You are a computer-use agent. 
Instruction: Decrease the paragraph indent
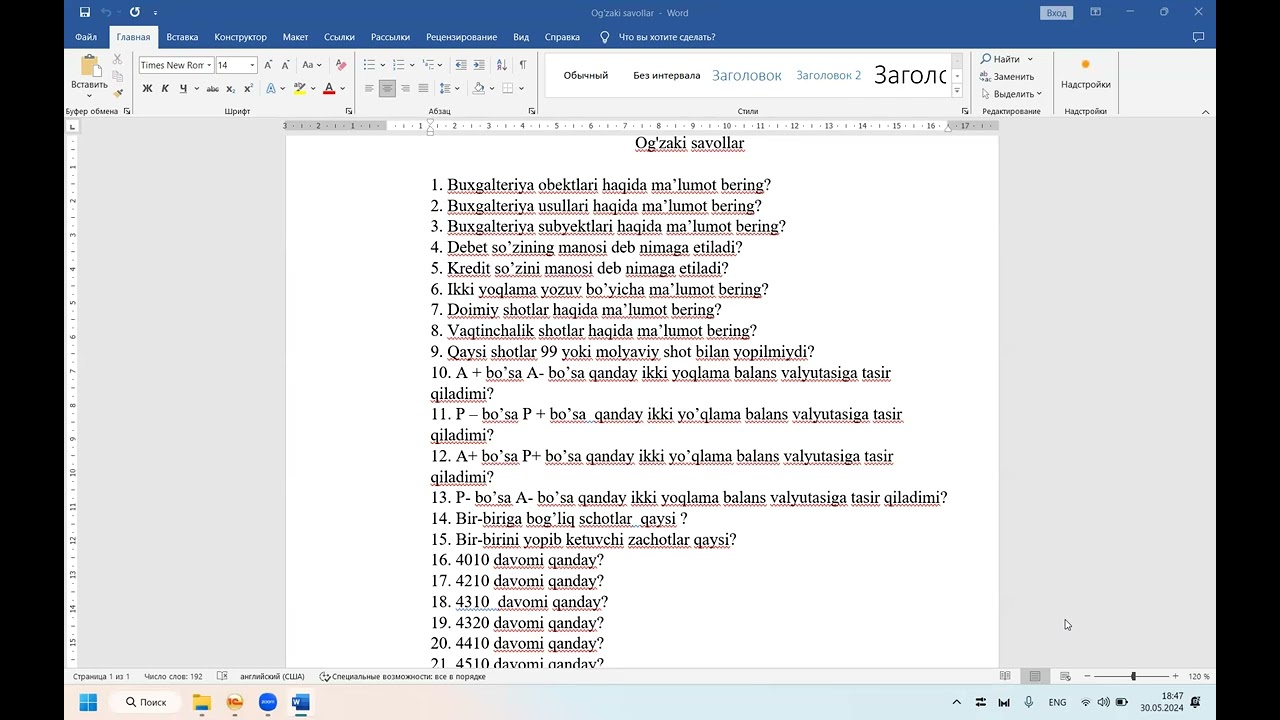(461, 65)
